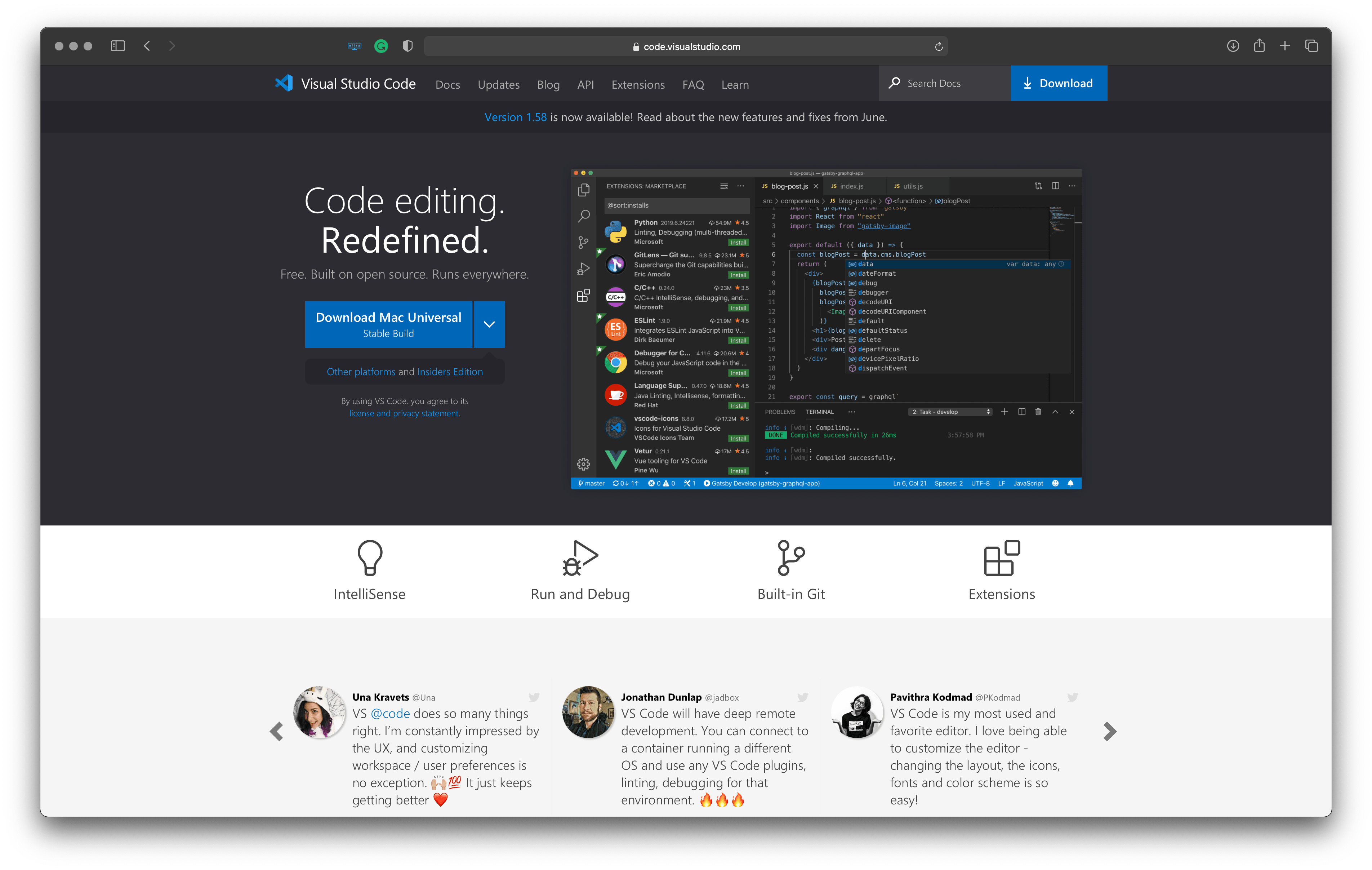This screenshot has height=870, width=1372.
Task: Open license and privacy statement link
Action: 405,413
